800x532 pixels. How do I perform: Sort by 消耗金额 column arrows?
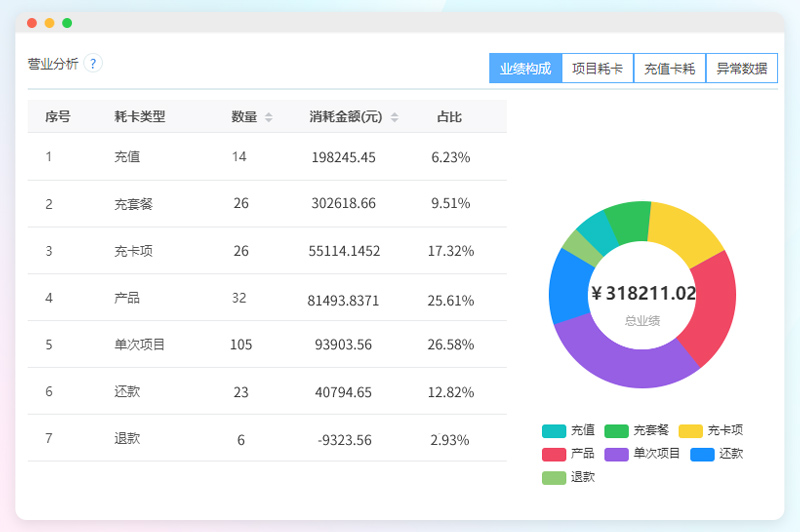coord(394,117)
